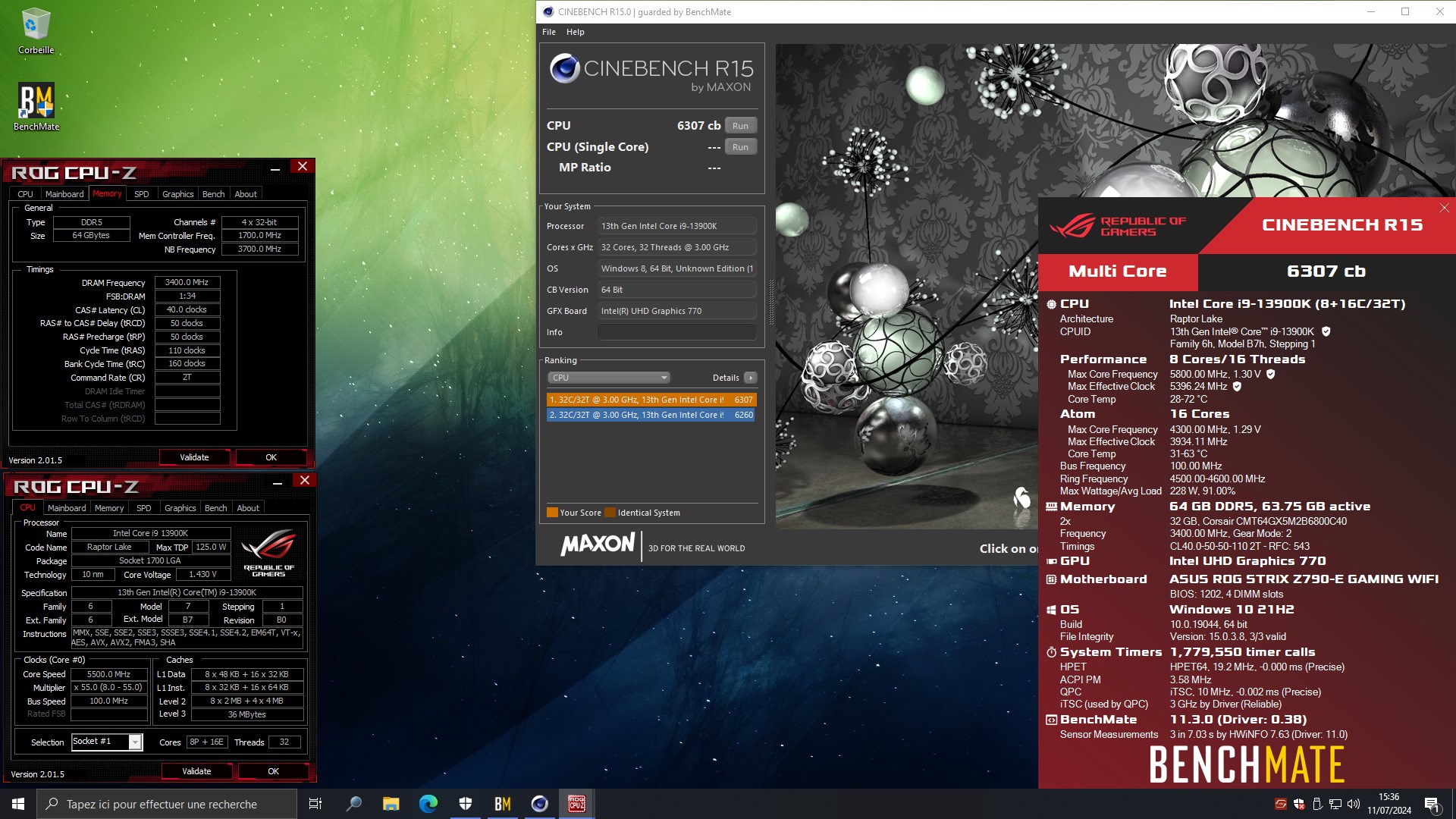The image size is (1456, 819).
Task: Click verified shield next to CPUID
Action: tap(1326, 331)
